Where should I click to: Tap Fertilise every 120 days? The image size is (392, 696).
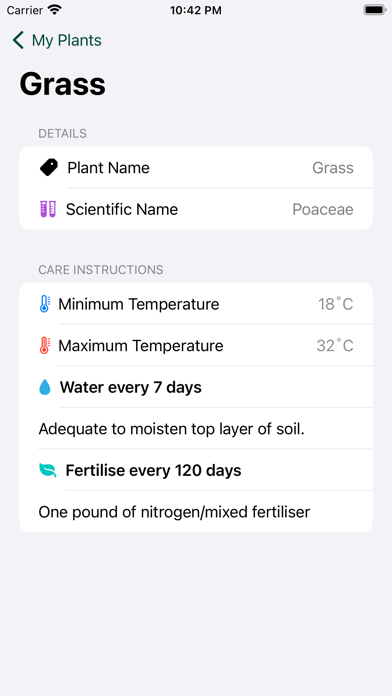(154, 470)
